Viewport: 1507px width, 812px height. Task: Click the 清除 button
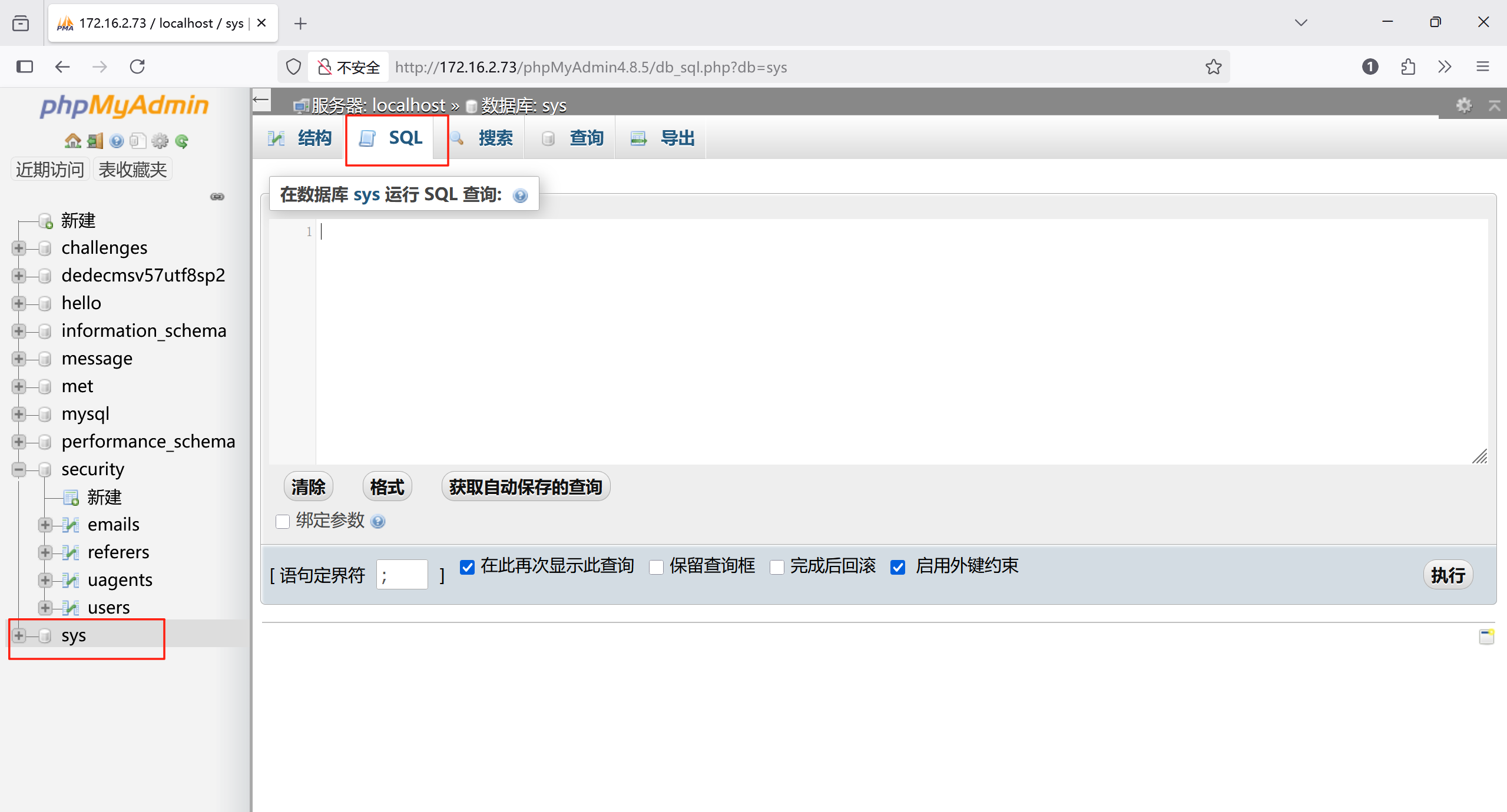tap(309, 487)
